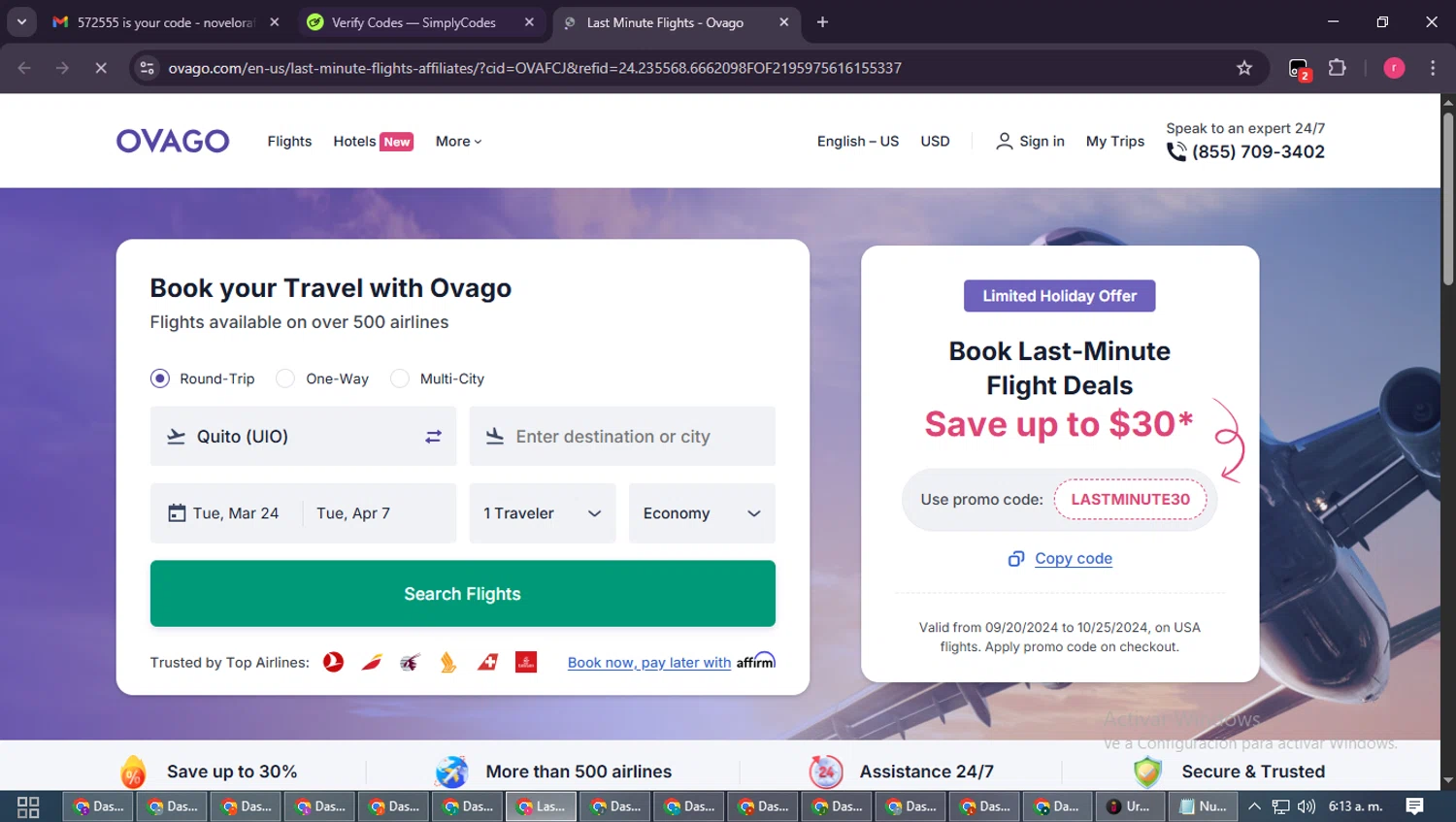Click the browser address bar URL

click(x=535, y=68)
